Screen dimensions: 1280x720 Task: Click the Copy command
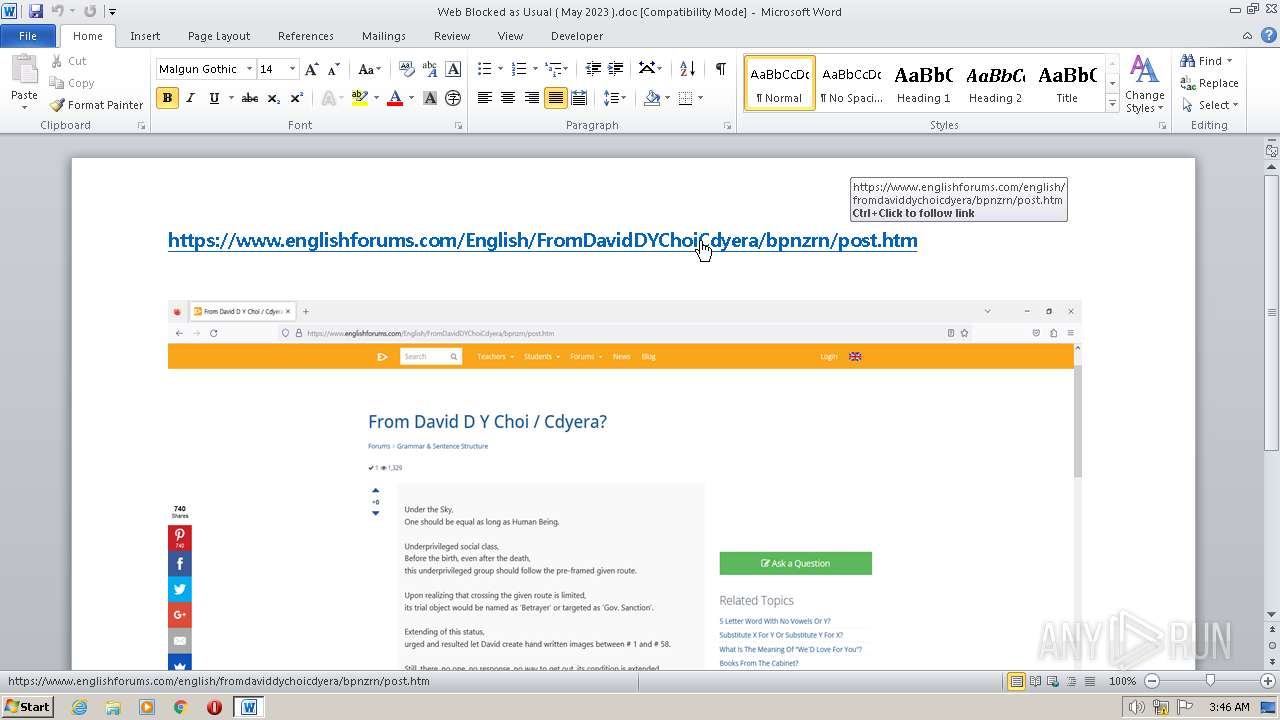click(72, 83)
